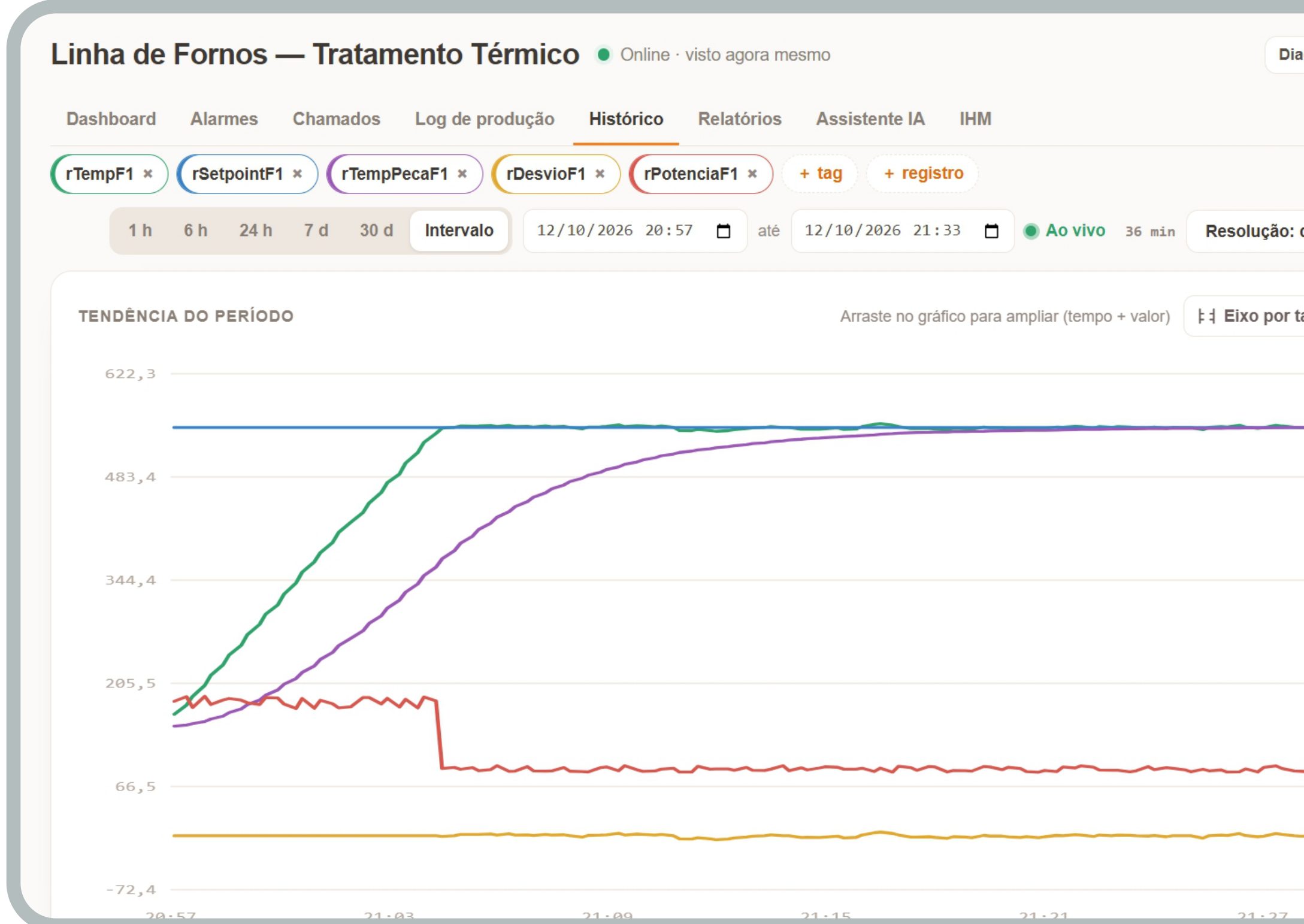Remove the rPotenciaF1 tag chip
Screen dimensions: 1304x924
click(752, 174)
